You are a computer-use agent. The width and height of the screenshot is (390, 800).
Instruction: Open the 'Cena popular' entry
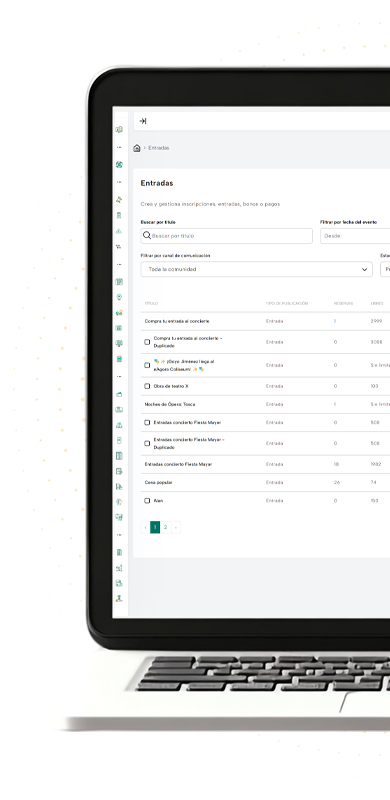click(x=159, y=483)
